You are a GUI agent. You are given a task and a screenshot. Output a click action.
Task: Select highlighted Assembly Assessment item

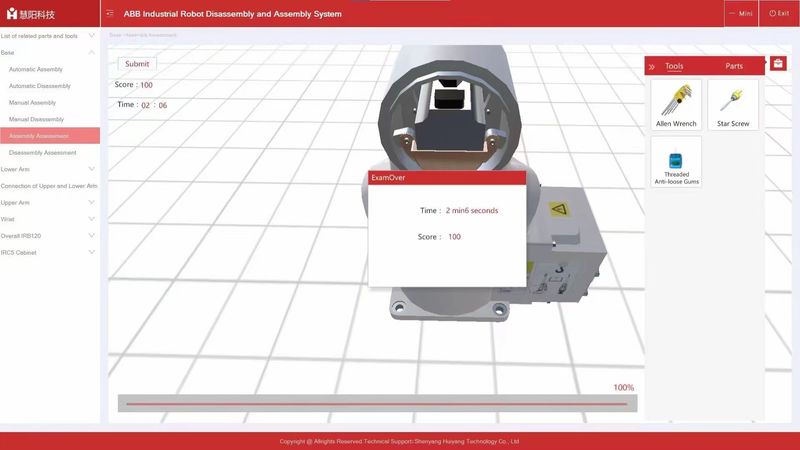[49, 136]
